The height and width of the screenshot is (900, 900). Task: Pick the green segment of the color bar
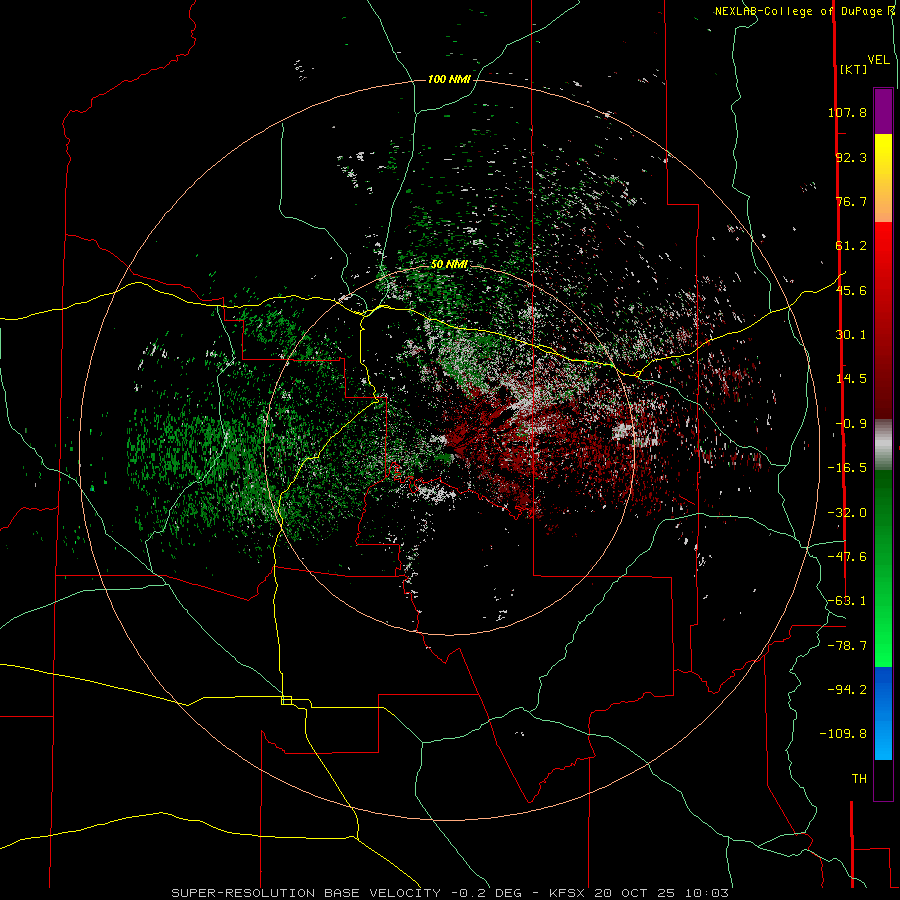click(883, 568)
